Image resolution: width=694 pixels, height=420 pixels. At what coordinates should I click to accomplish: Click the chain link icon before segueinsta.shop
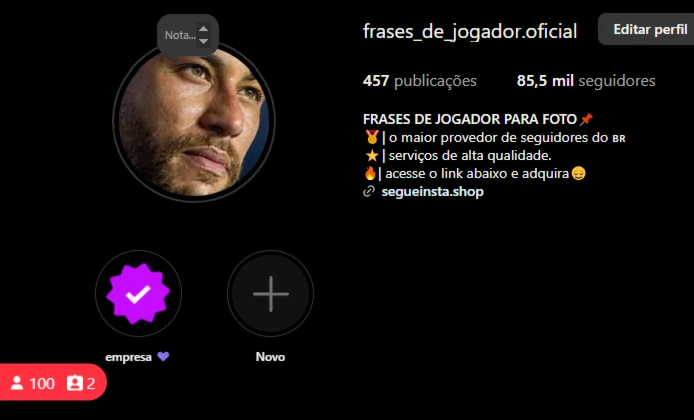pos(369,192)
